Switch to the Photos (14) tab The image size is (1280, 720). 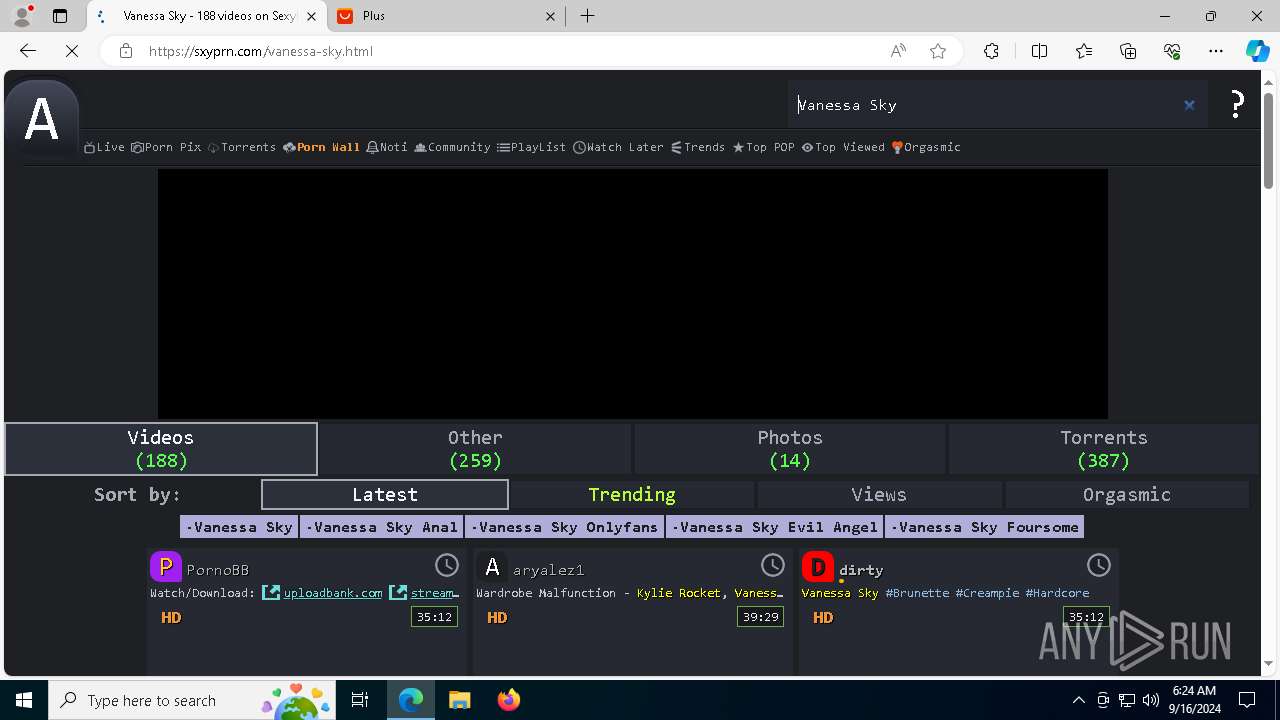[x=790, y=449]
